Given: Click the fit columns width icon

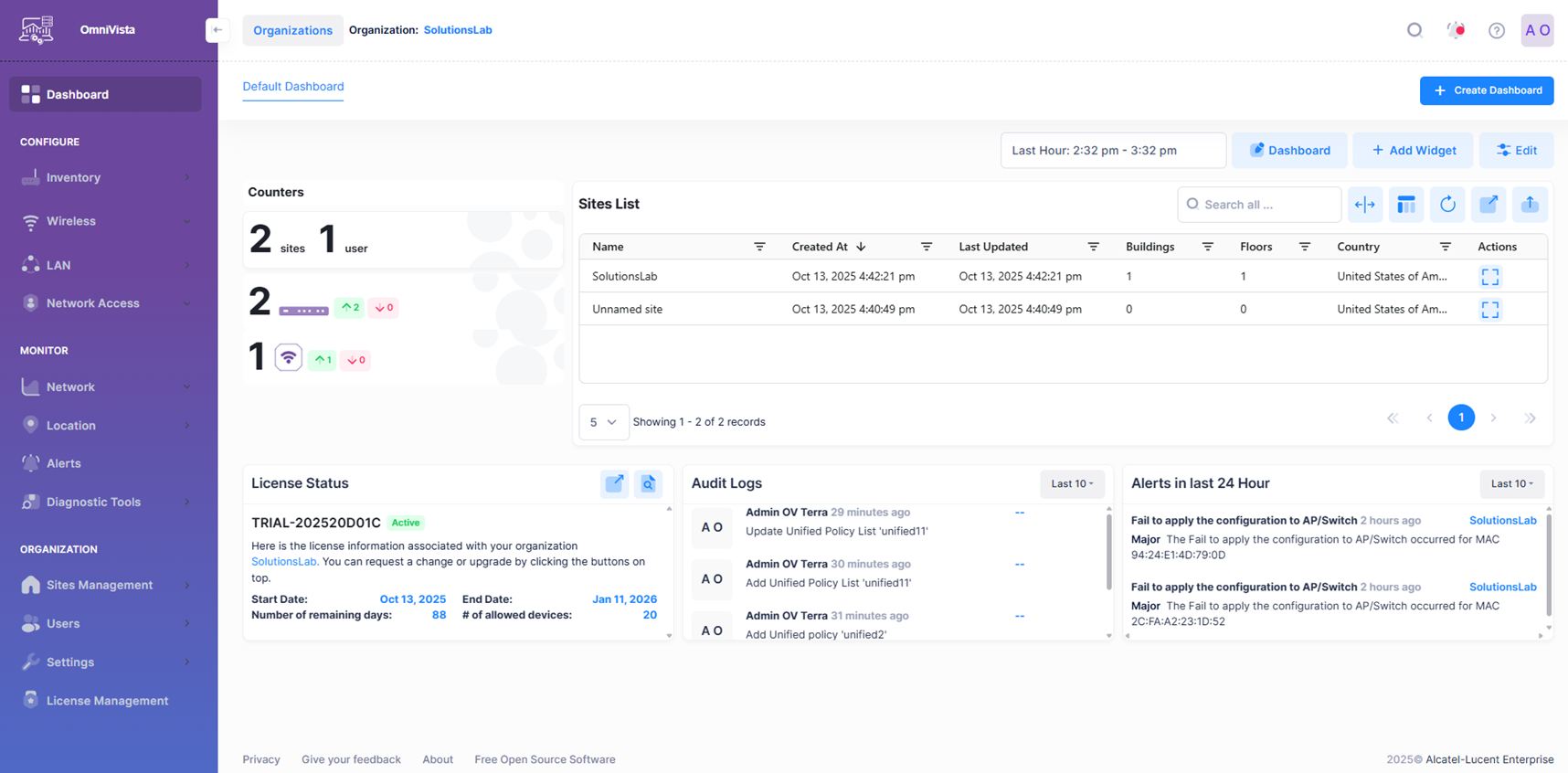Looking at the screenshot, I should [1364, 205].
